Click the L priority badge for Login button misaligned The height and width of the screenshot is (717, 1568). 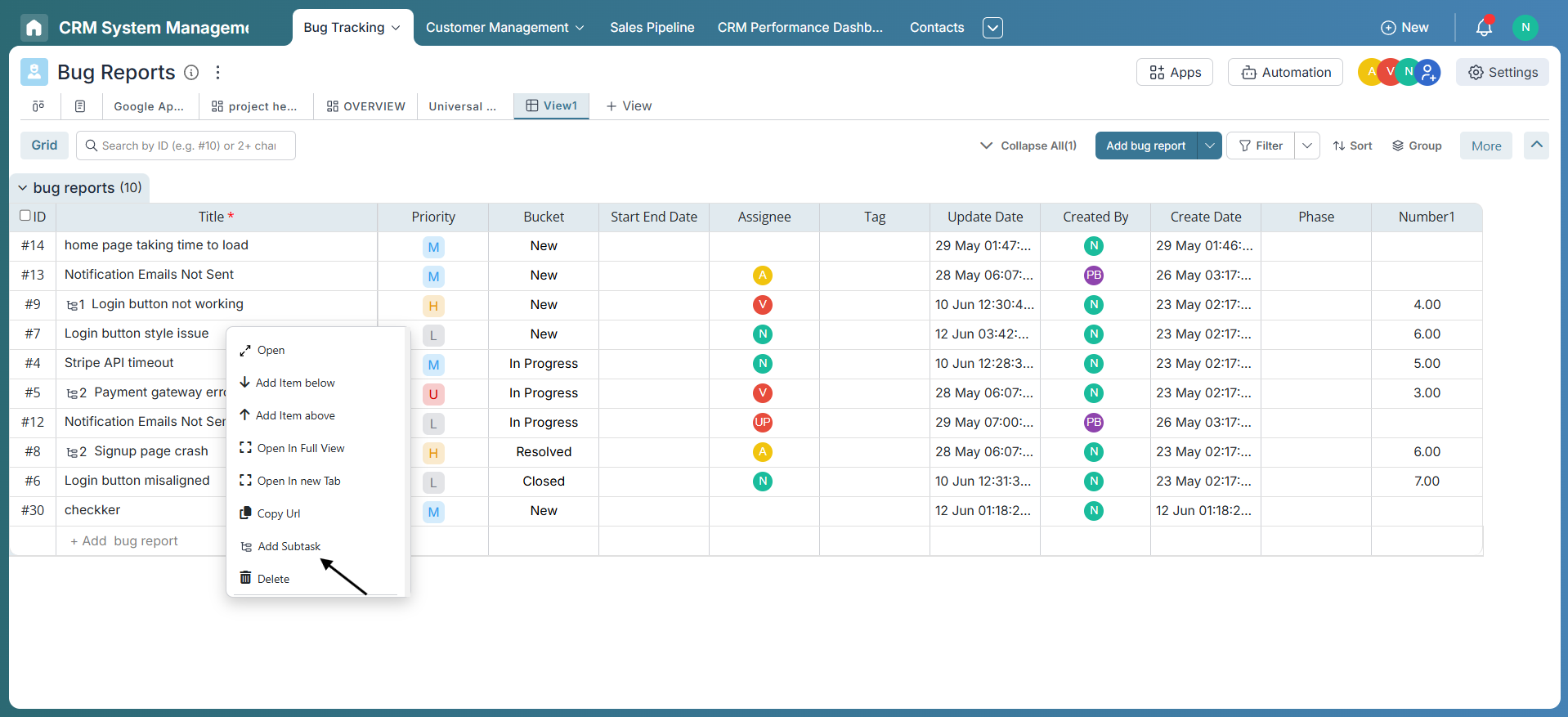coord(433,482)
